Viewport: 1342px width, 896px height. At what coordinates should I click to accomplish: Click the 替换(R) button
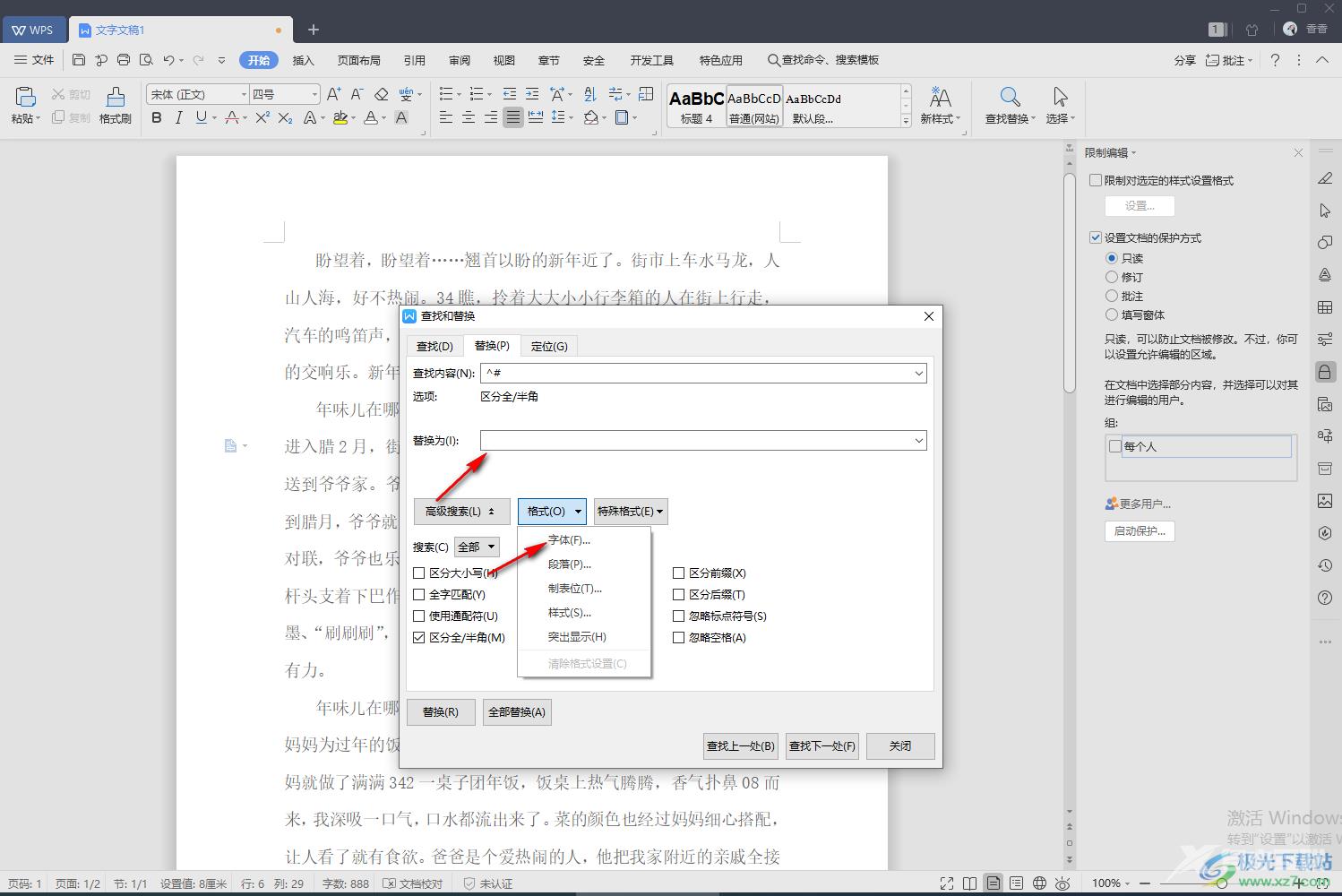click(441, 712)
